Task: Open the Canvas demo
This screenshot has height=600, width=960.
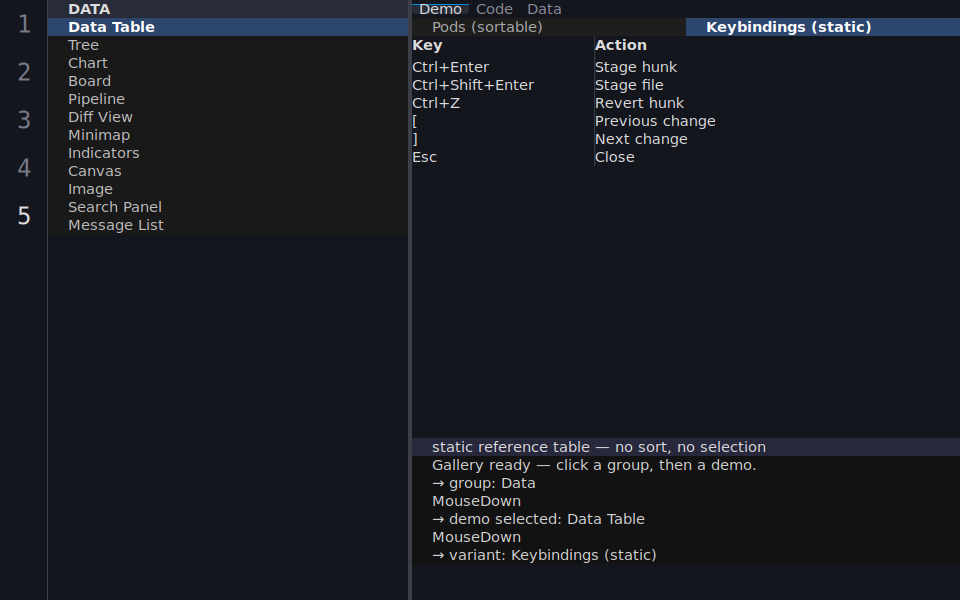Action: tap(228, 171)
